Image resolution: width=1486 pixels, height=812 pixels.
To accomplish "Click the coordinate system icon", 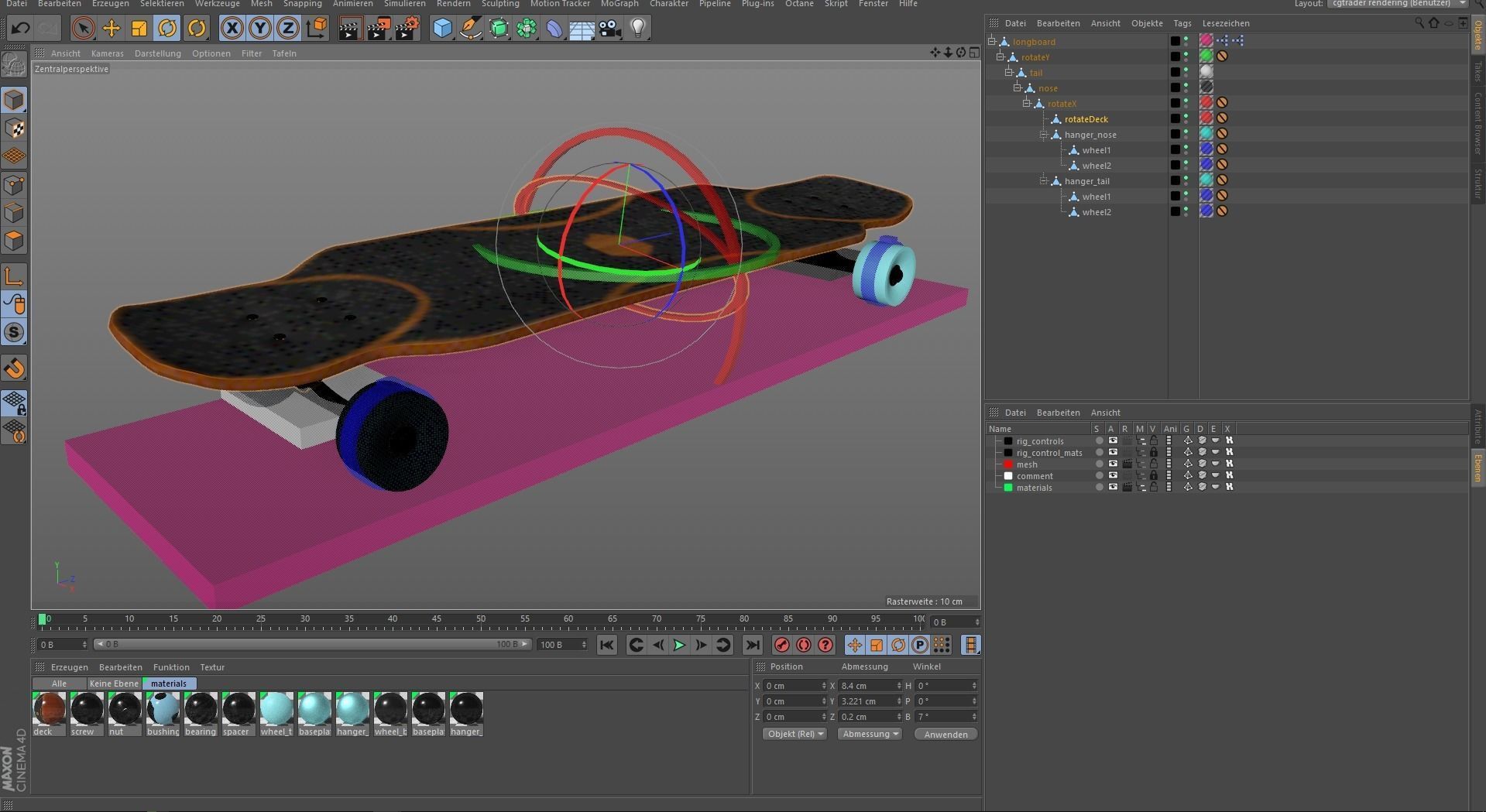I will (x=316, y=29).
